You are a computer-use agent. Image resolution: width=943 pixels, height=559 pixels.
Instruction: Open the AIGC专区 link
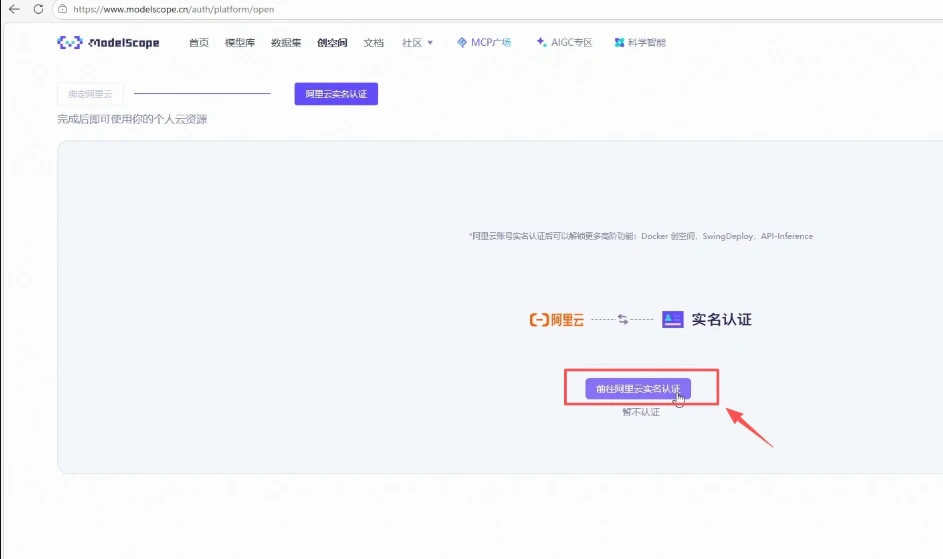point(564,43)
